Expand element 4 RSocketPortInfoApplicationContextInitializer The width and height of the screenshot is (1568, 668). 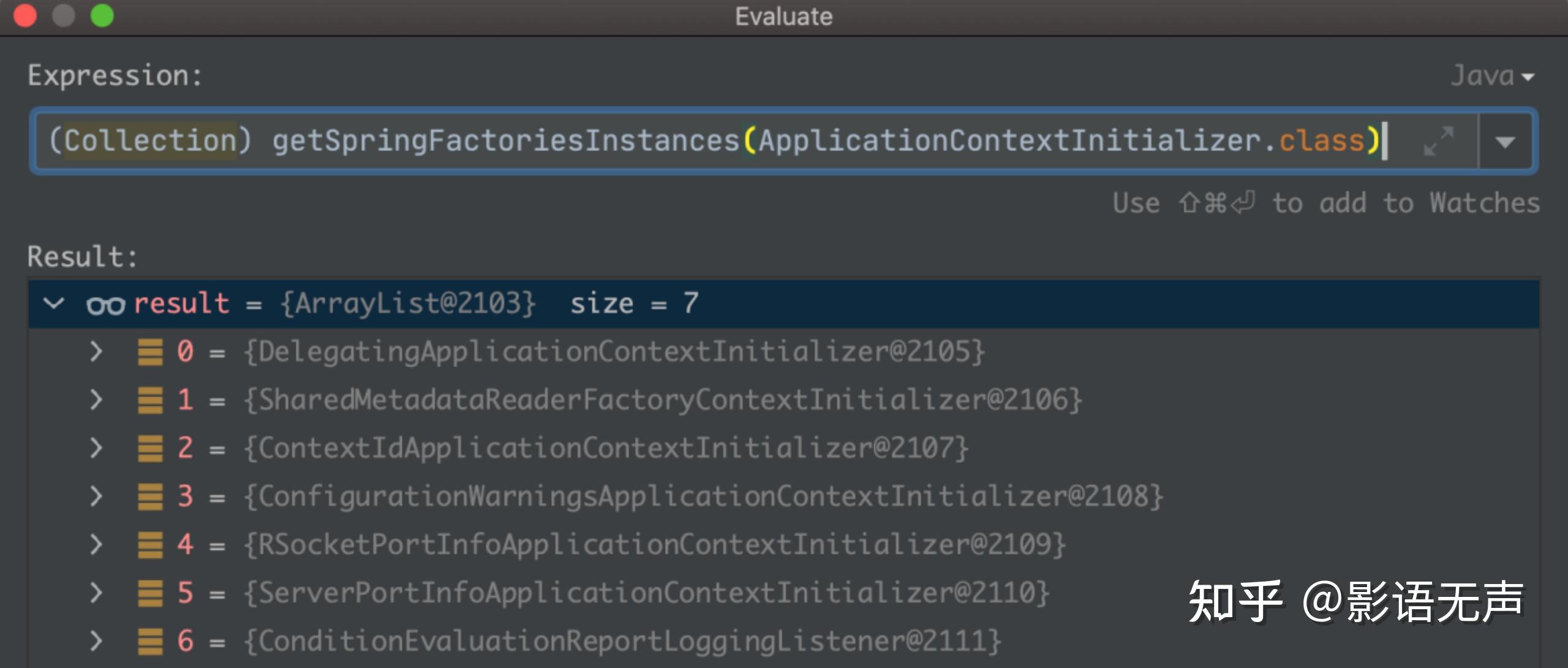click(x=95, y=544)
